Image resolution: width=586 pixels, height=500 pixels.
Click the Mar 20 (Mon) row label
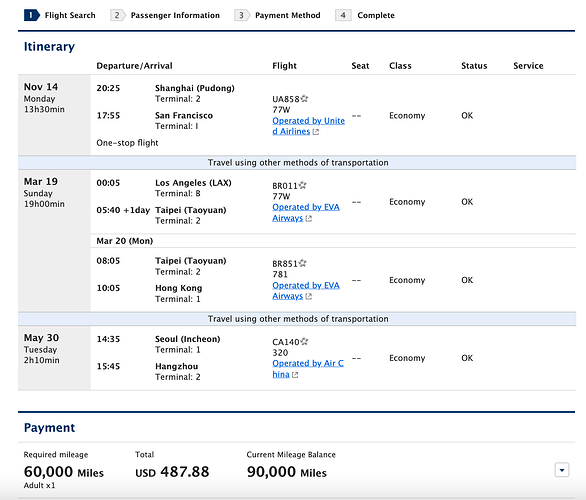(x=125, y=241)
